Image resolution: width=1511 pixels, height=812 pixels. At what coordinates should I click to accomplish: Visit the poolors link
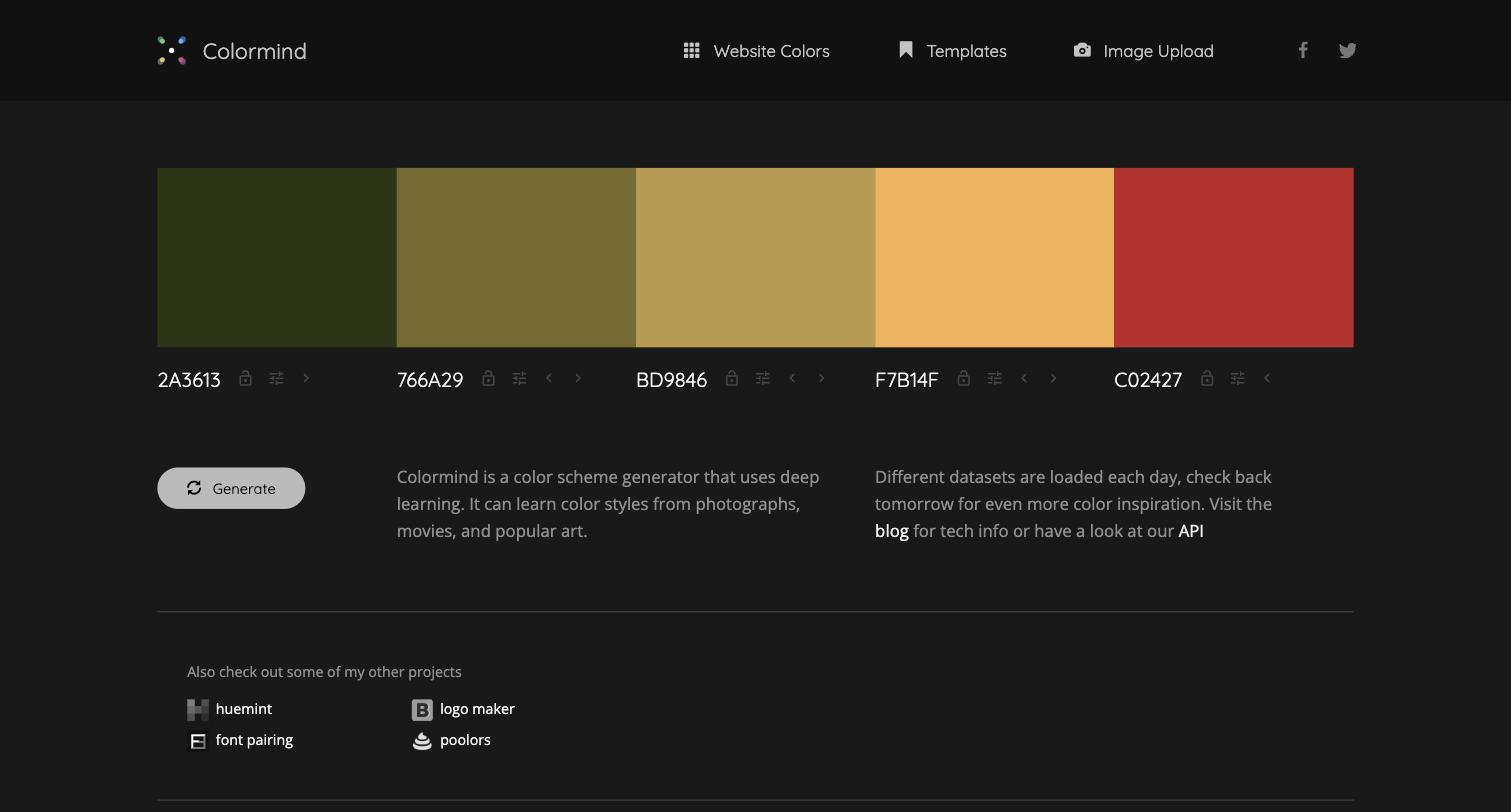[465, 740]
